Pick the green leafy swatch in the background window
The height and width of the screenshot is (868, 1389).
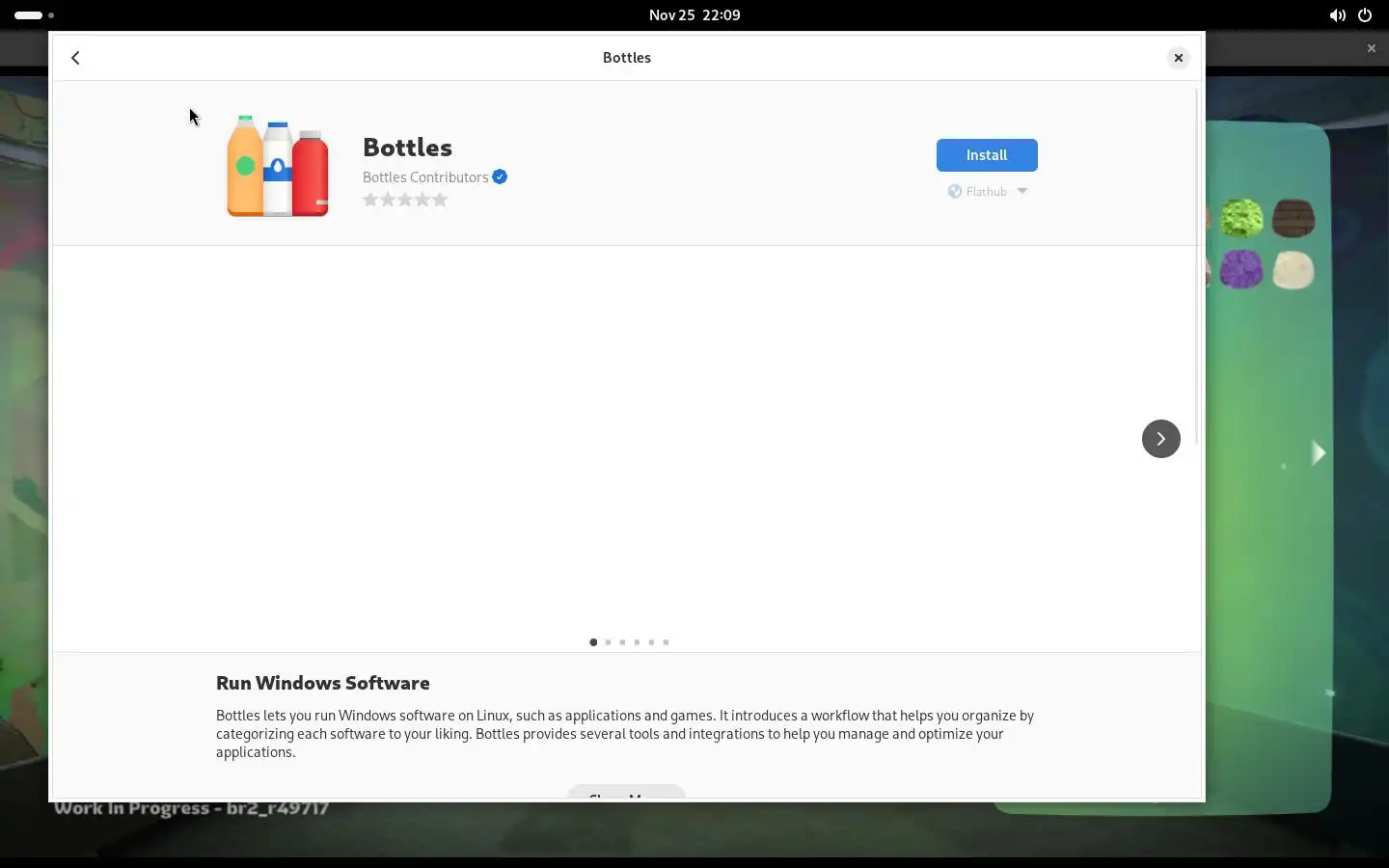[1241, 219]
